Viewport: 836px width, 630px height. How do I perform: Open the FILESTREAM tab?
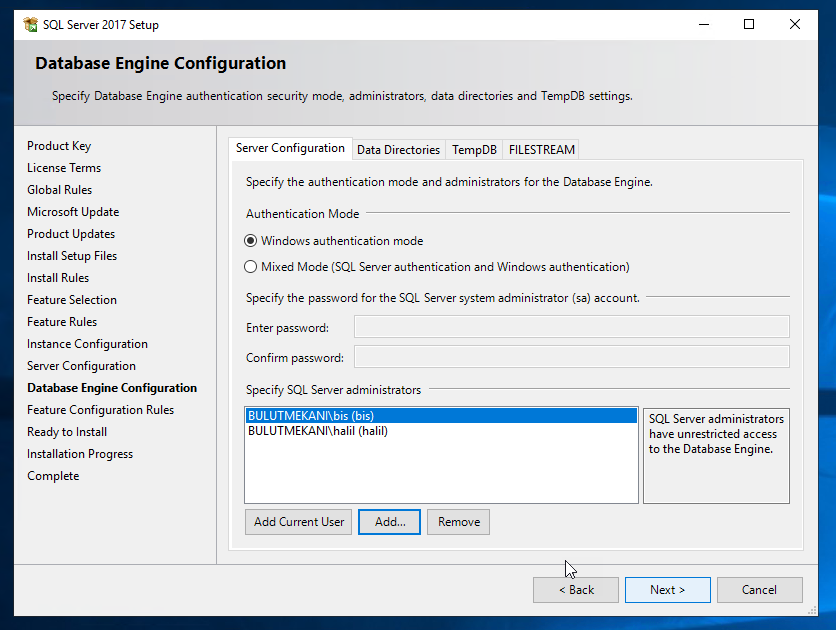coord(541,150)
